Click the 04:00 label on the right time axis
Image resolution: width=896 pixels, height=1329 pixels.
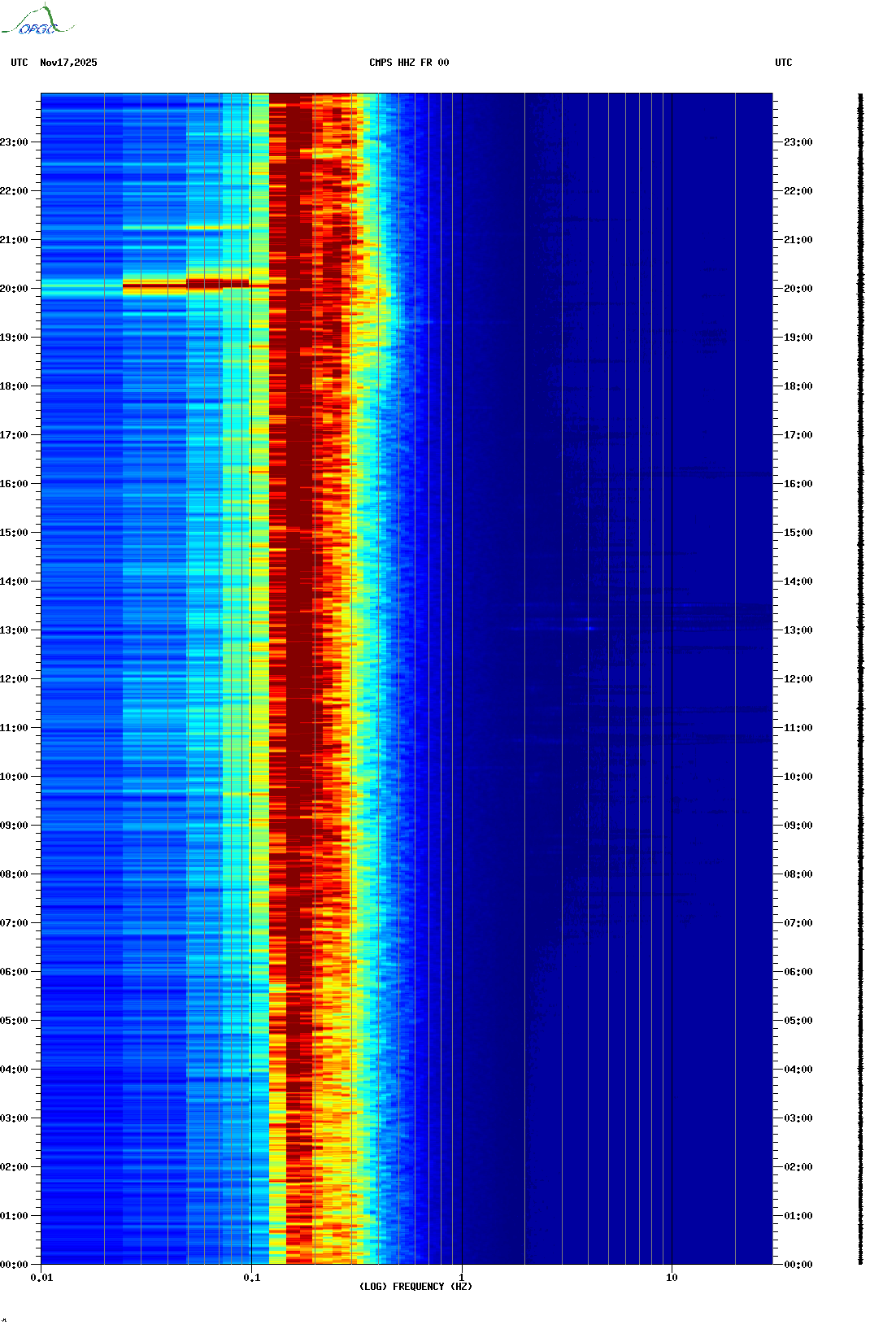click(x=798, y=1070)
